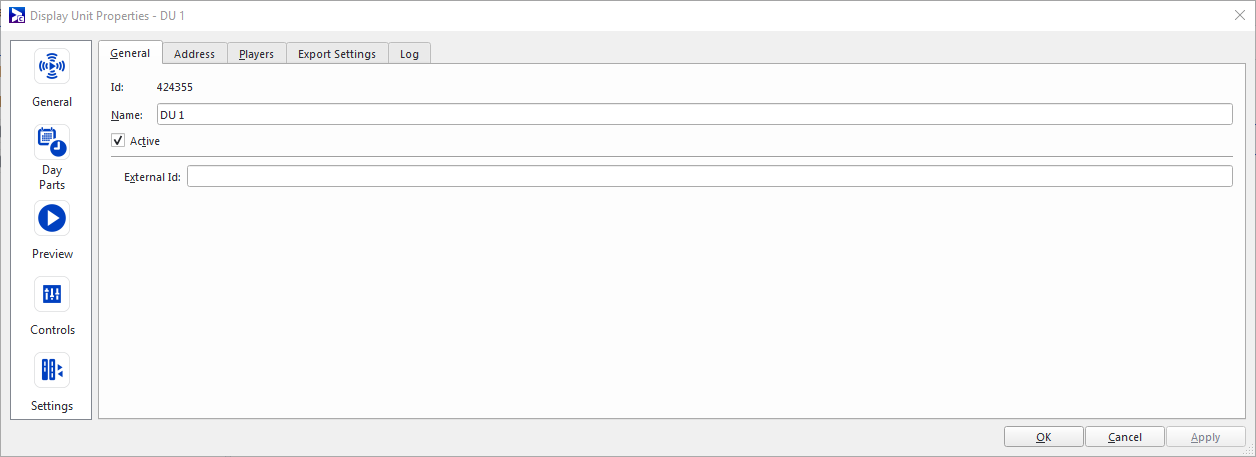Close the Display Unit Properties dialog

1239,15
